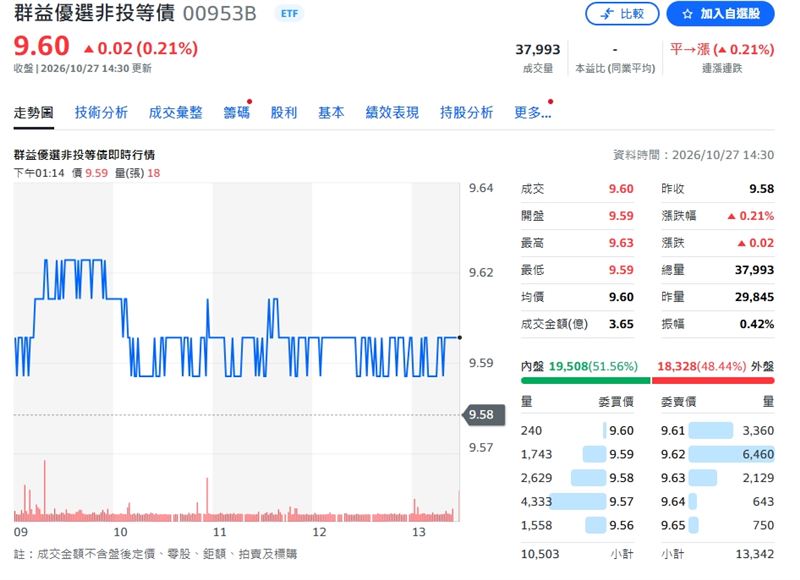
Task: Click the 最高 value 9.63
Action: pyautogui.click(x=621, y=243)
